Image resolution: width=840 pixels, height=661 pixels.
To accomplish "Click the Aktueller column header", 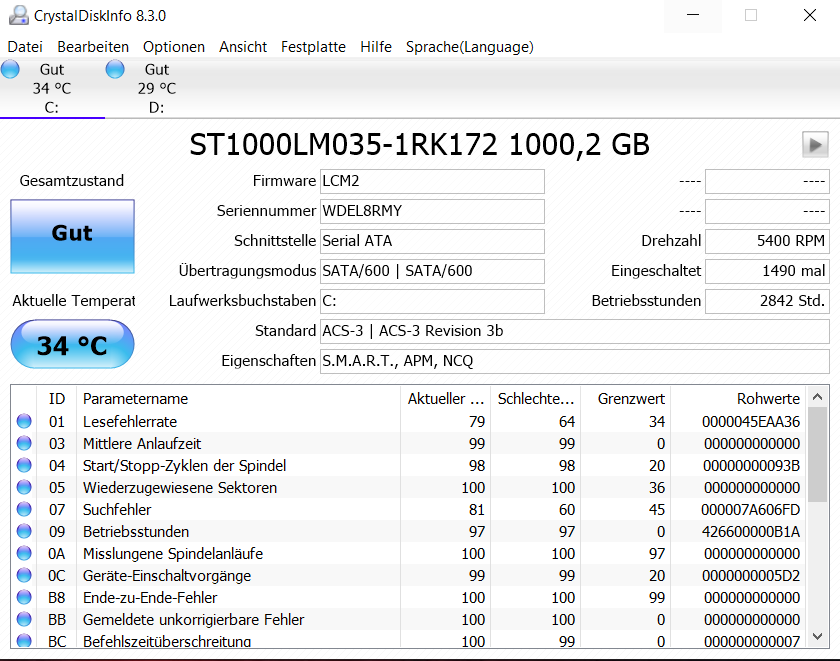I will pos(446,399).
